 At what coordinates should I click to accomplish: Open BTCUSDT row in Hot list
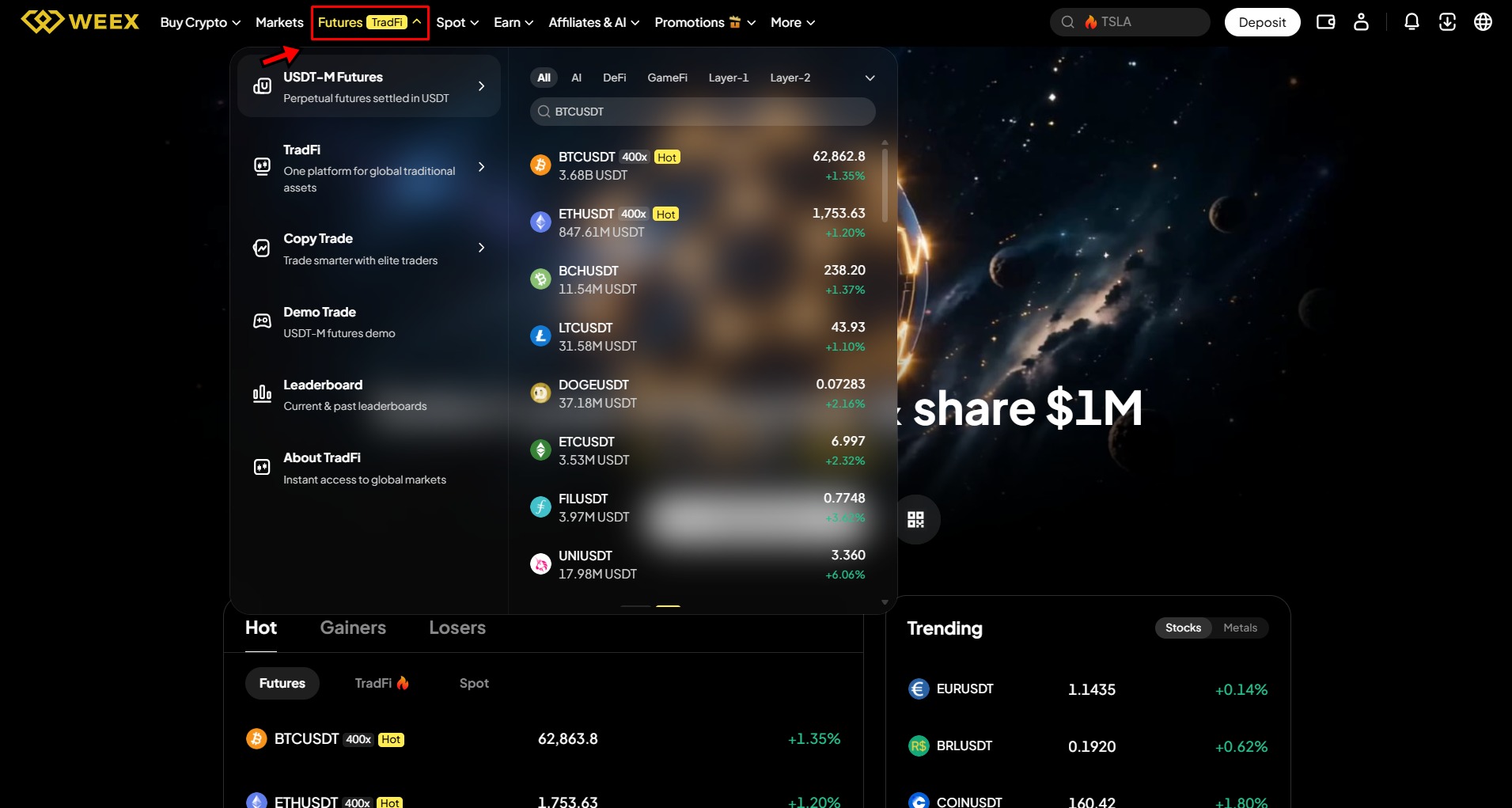pos(544,739)
